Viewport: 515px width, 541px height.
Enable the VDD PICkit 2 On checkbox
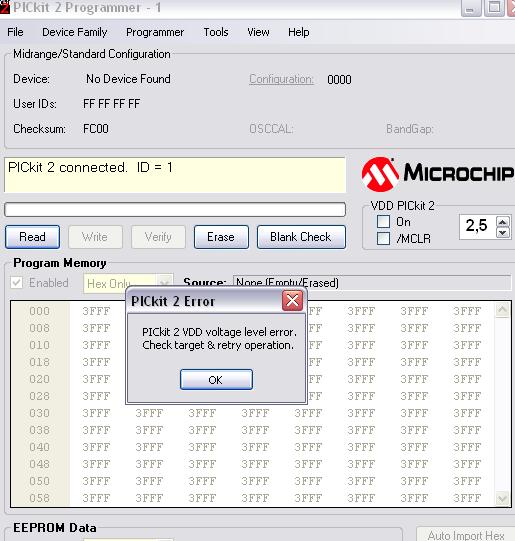tap(384, 222)
